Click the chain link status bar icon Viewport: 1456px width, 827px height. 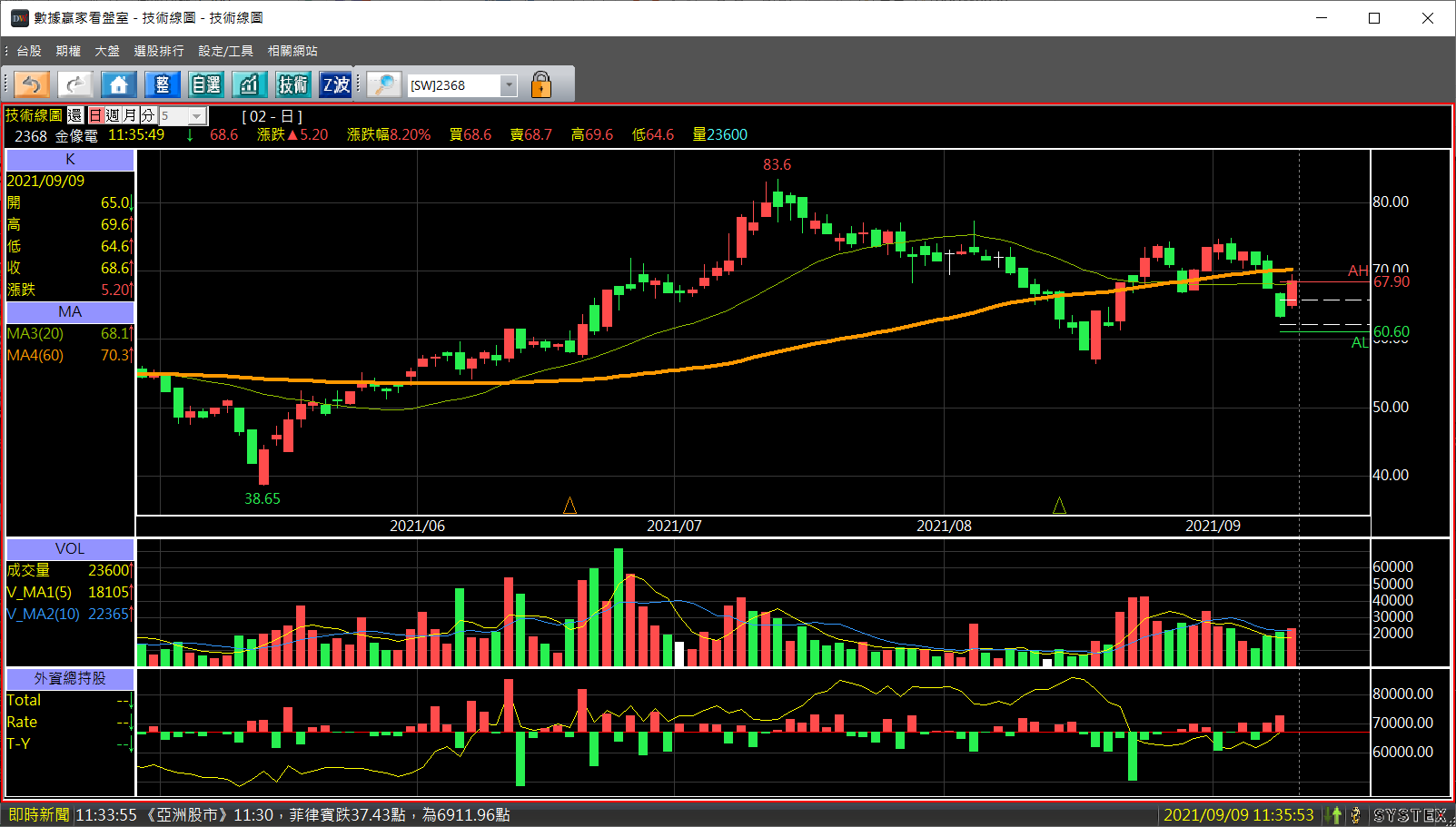tap(1356, 815)
